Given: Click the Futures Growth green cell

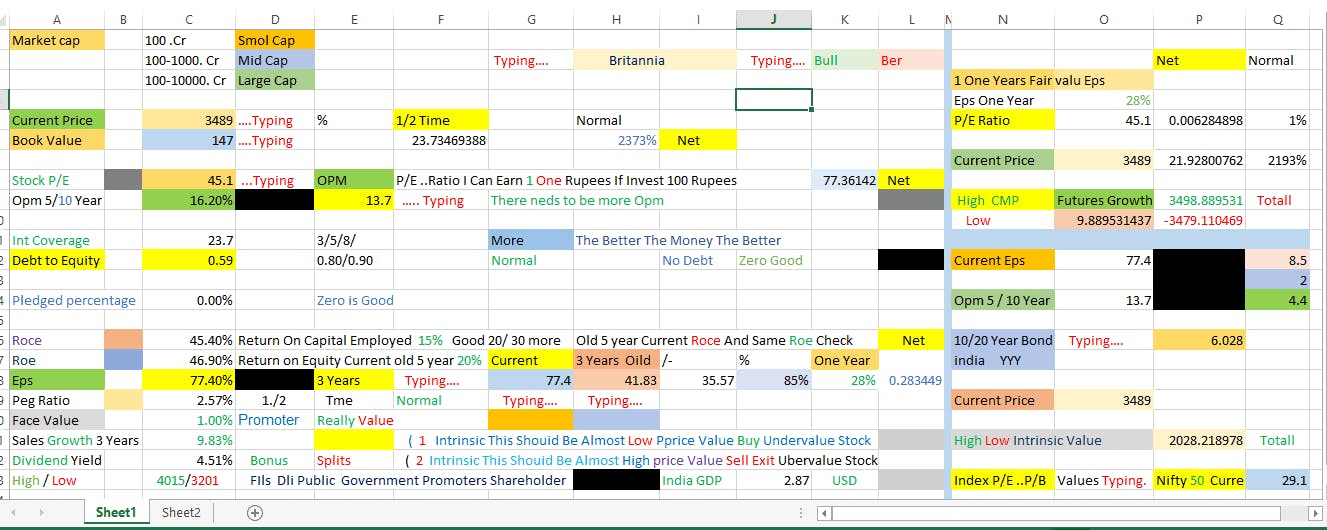Looking at the screenshot, I should (x=1104, y=200).
